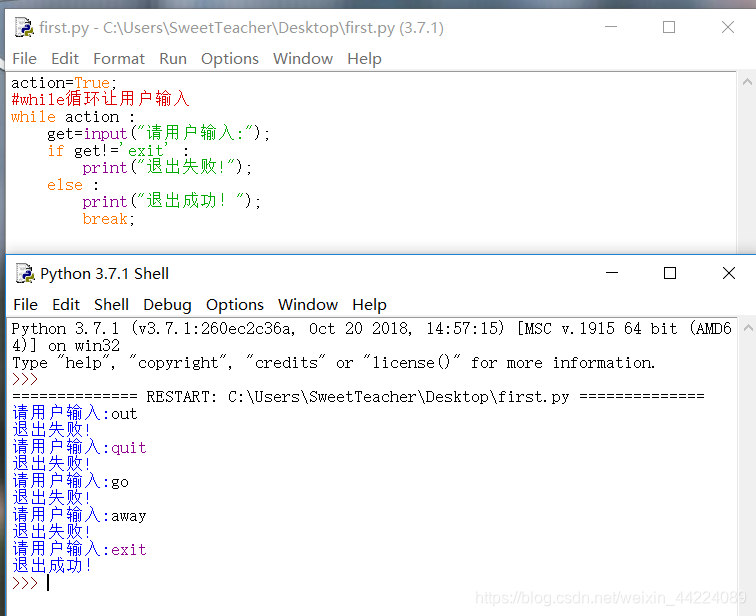Click the 'away' input text in Shell
The width and height of the screenshot is (756, 616).
129,517
